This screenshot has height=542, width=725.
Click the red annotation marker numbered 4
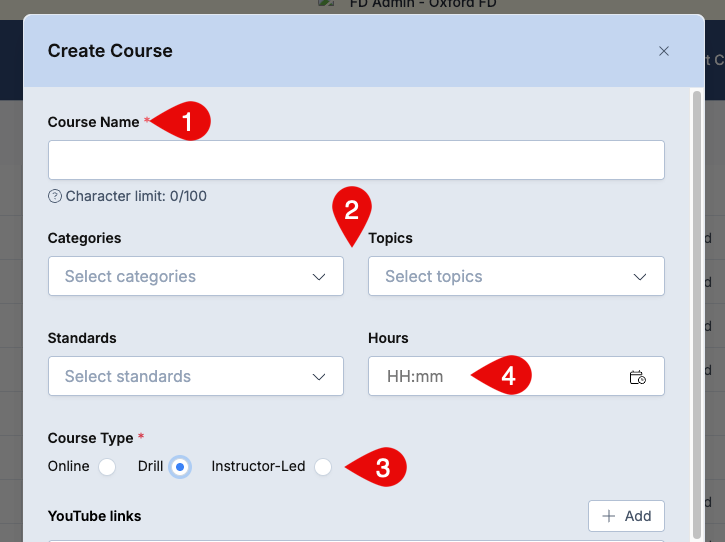(x=502, y=375)
